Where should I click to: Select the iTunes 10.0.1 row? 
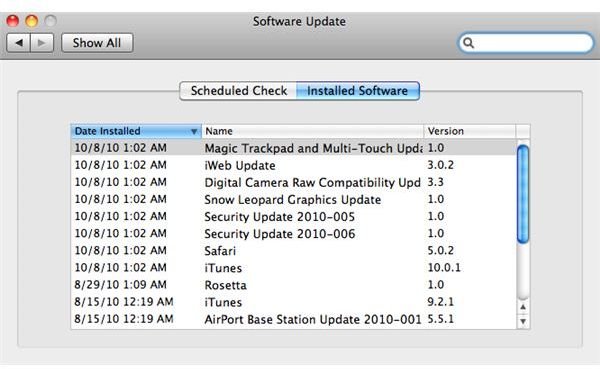(293, 268)
